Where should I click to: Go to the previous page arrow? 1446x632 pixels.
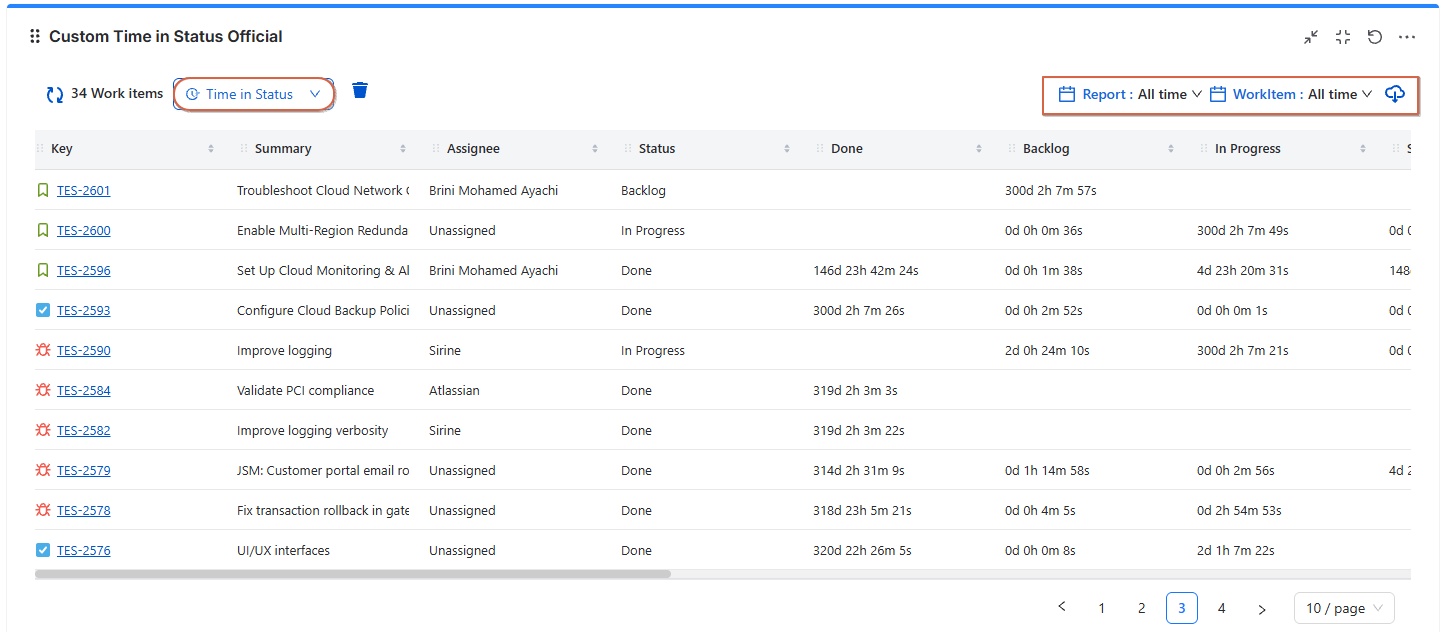coord(1062,607)
